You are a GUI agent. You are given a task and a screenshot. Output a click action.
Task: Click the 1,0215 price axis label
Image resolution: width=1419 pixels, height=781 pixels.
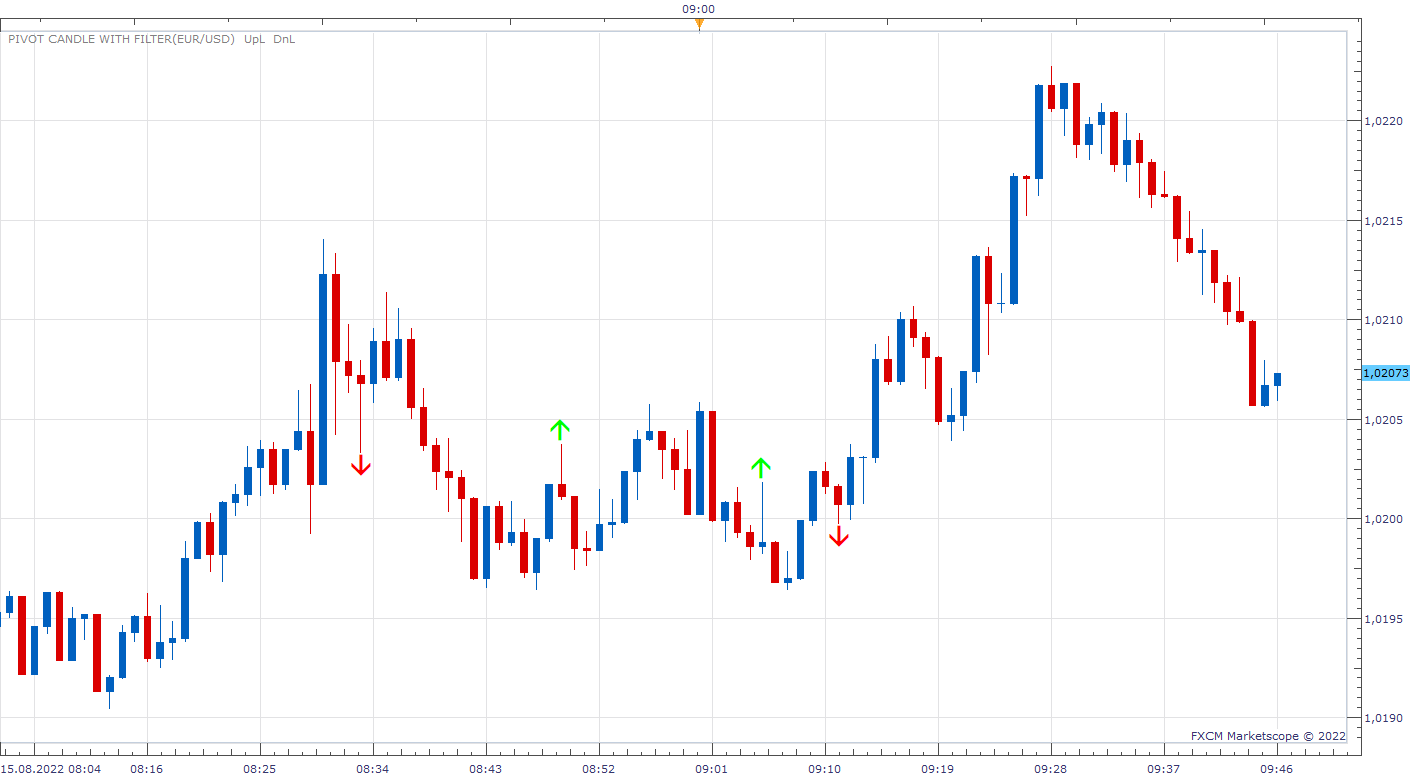click(x=1385, y=221)
